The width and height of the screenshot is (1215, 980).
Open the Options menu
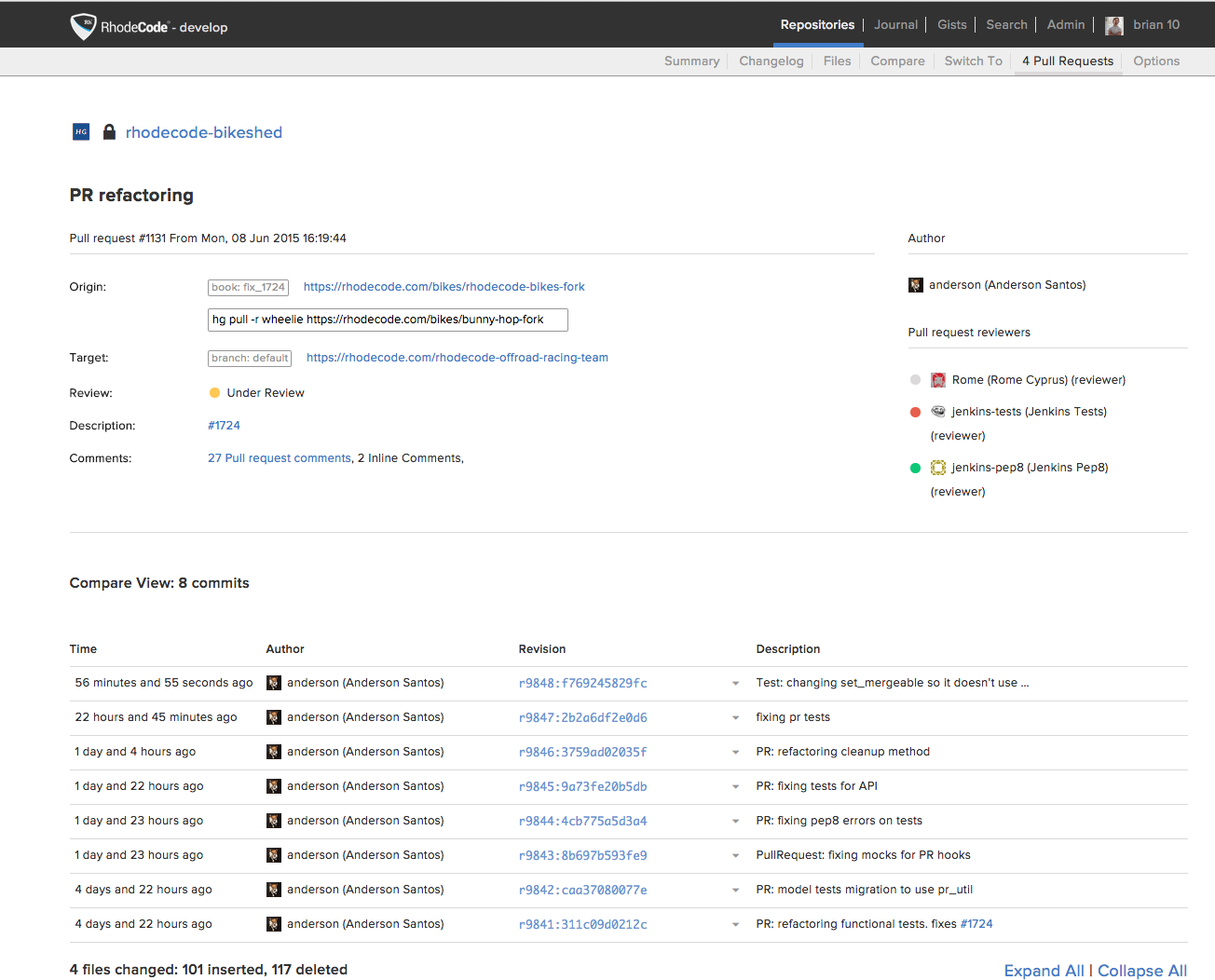click(1156, 61)
